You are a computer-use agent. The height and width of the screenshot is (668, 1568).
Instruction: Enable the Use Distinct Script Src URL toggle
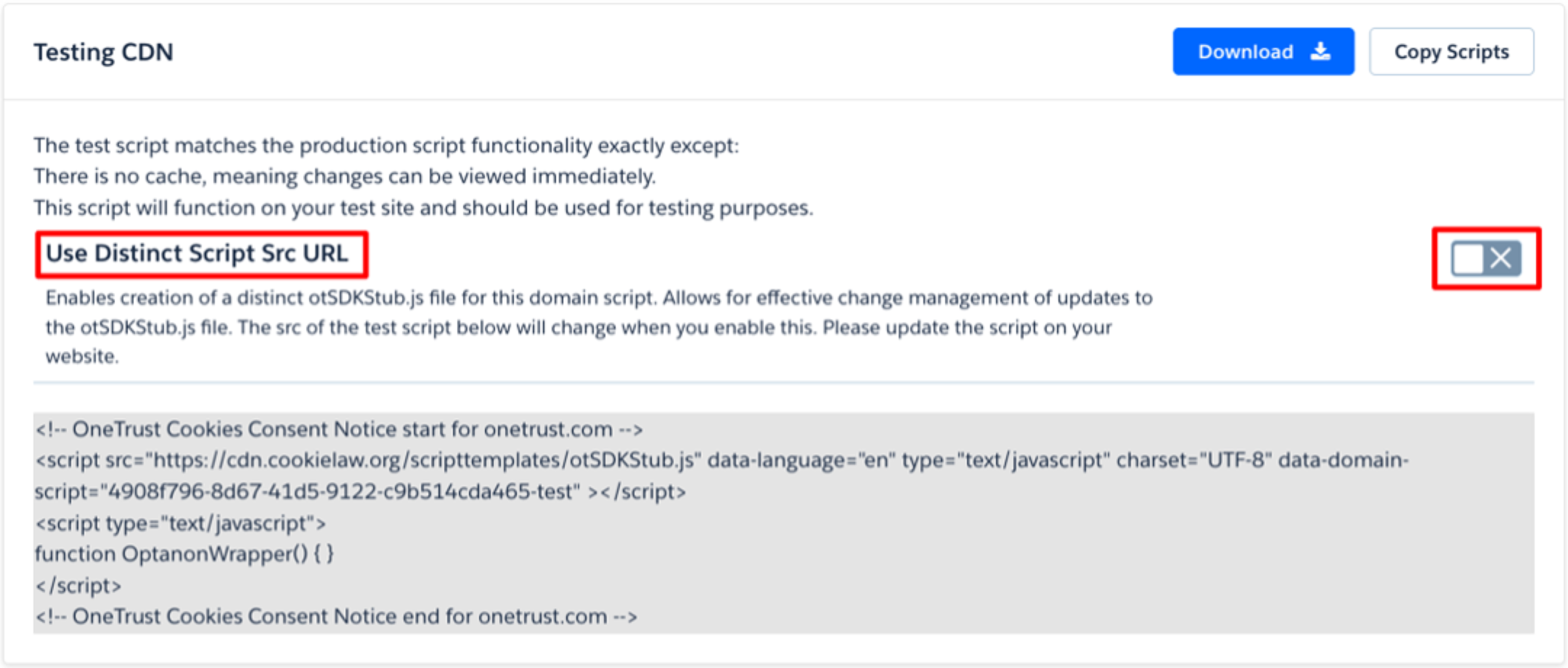coord(1485,259)
